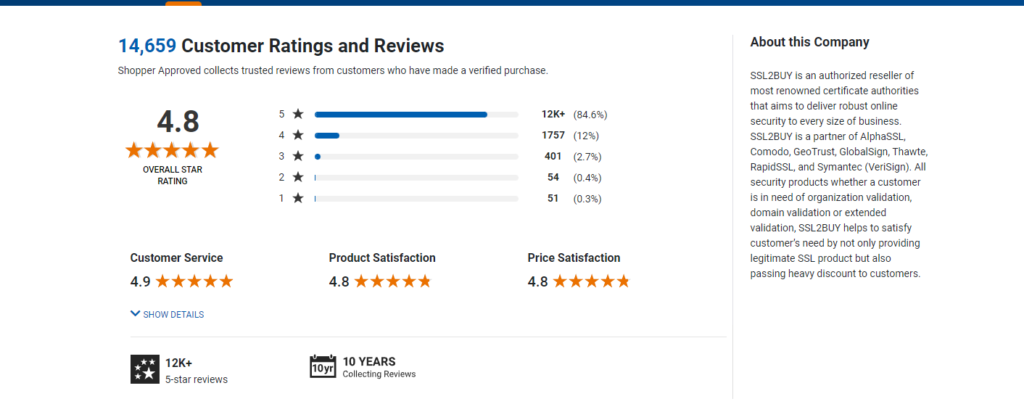Image resolution: width=1024 pixels, height=412 pixels.
Task: Click the star icon beside rating 1
Action: point(298,198)
